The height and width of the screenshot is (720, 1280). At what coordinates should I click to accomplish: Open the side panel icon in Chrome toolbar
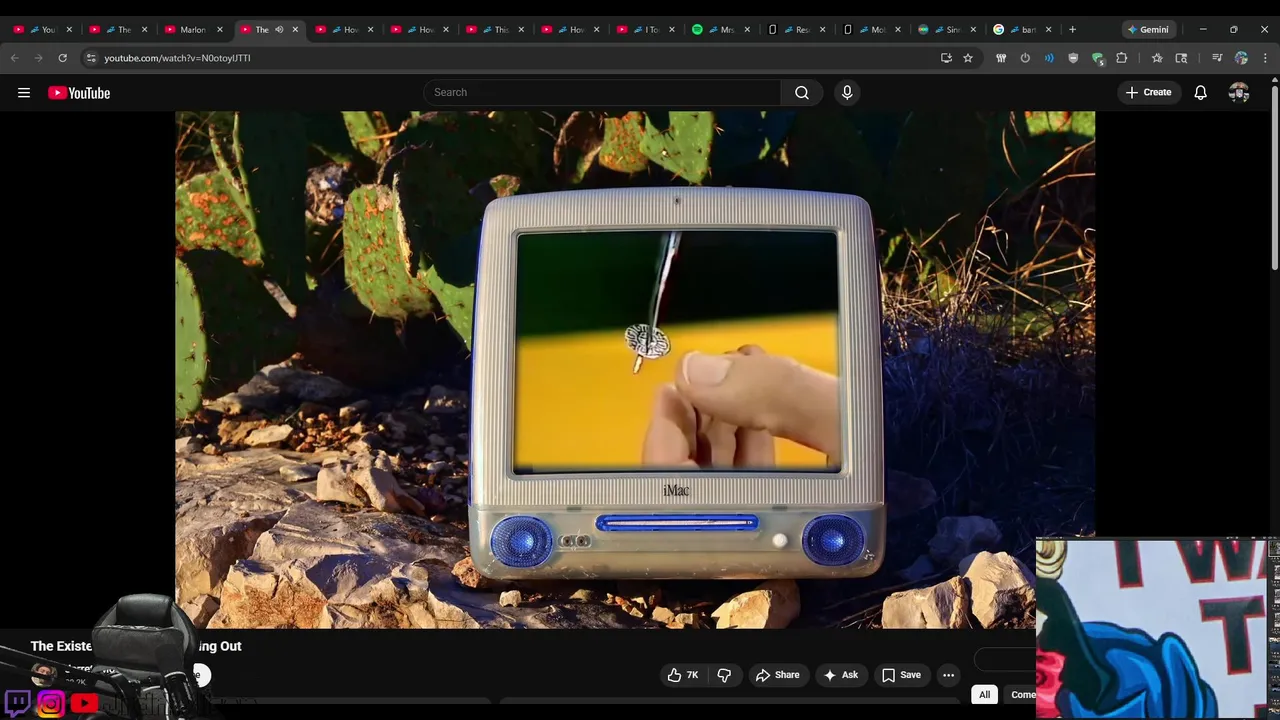click(x=1181, y=58)
